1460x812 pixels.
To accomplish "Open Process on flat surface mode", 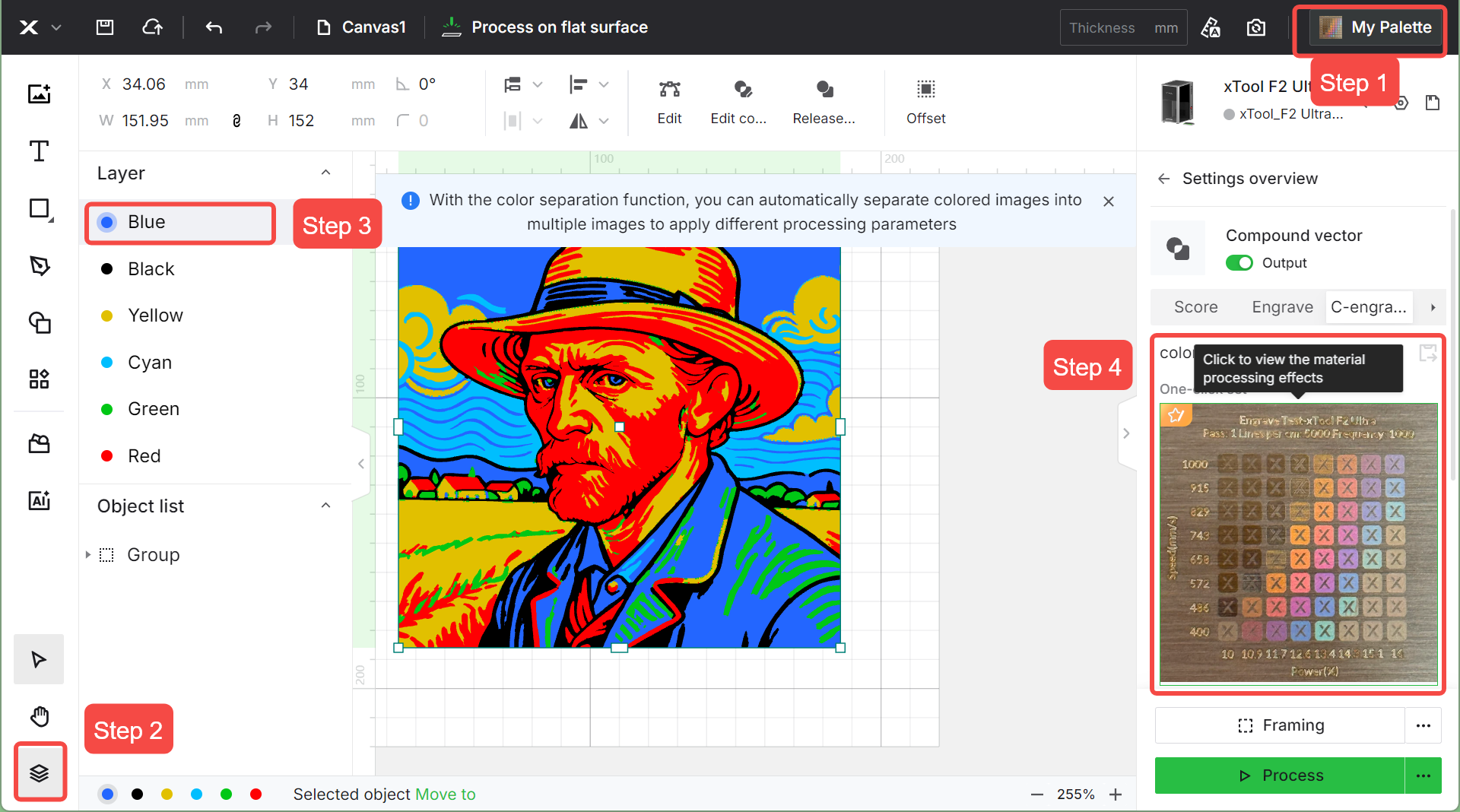I will tap(544, 27).
